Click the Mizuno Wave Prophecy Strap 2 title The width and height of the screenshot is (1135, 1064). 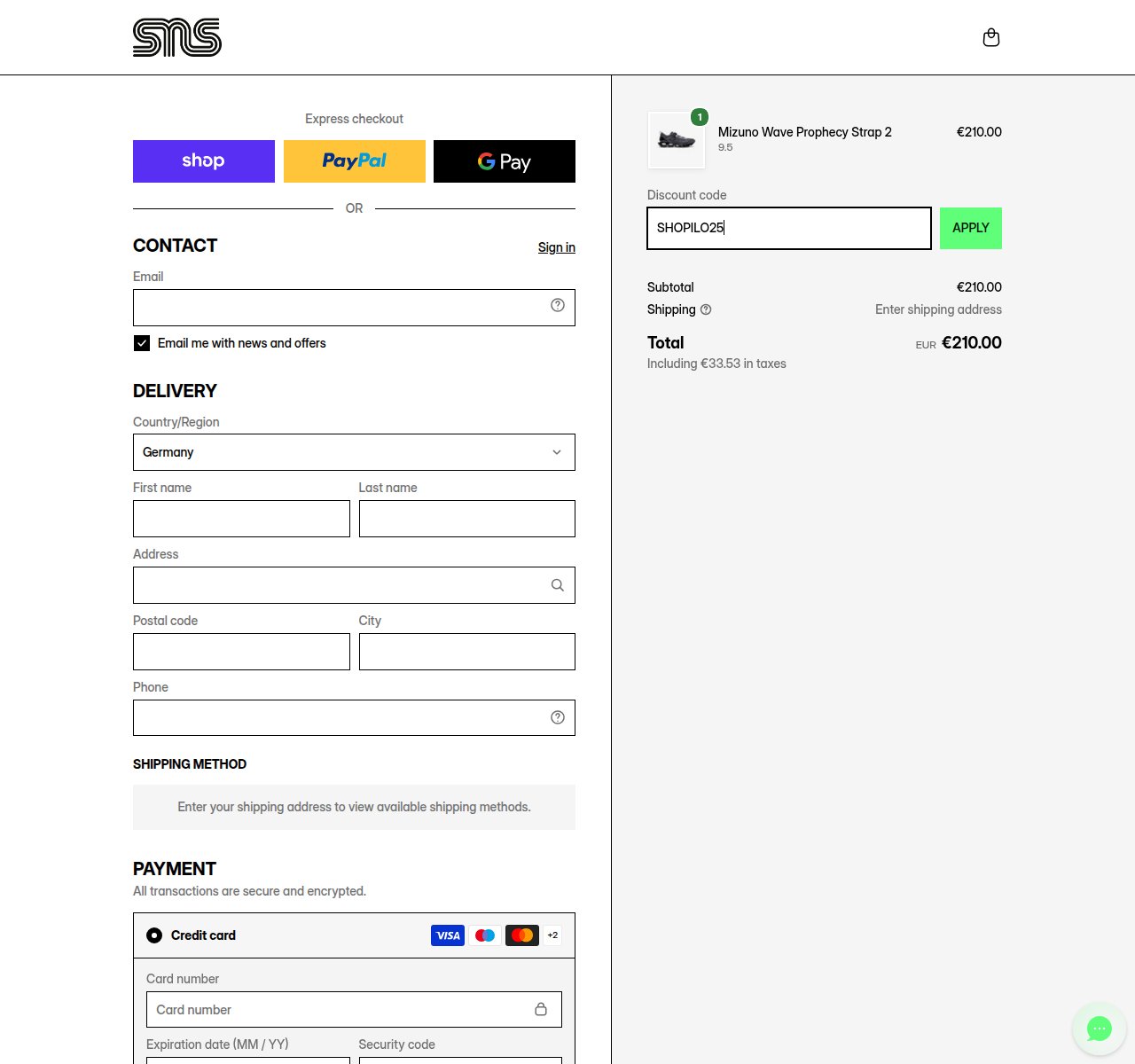pyautogui.click(x=805, y=132)
